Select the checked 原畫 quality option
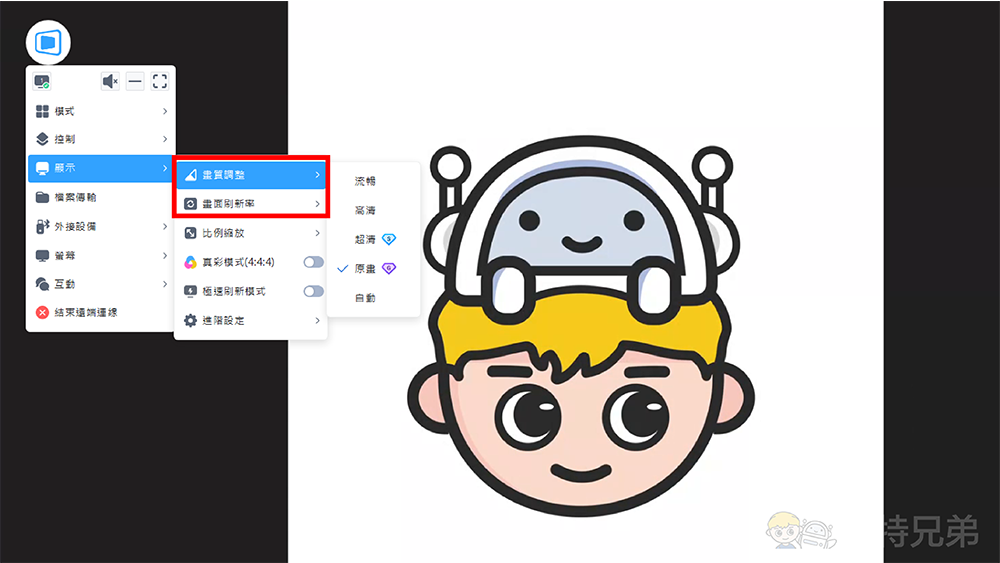 coord(365,269)
